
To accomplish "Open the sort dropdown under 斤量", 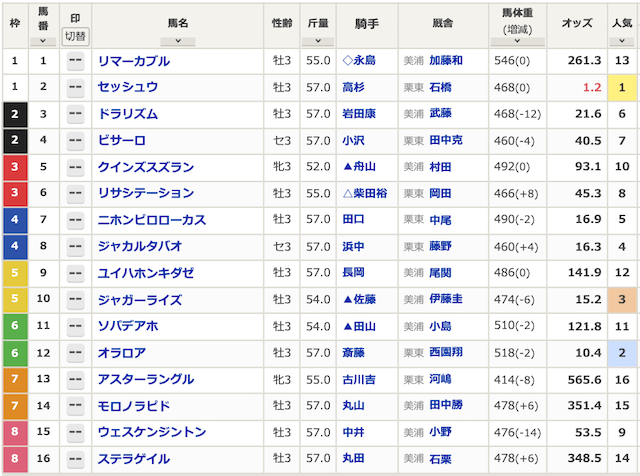I will coord(318,41).
